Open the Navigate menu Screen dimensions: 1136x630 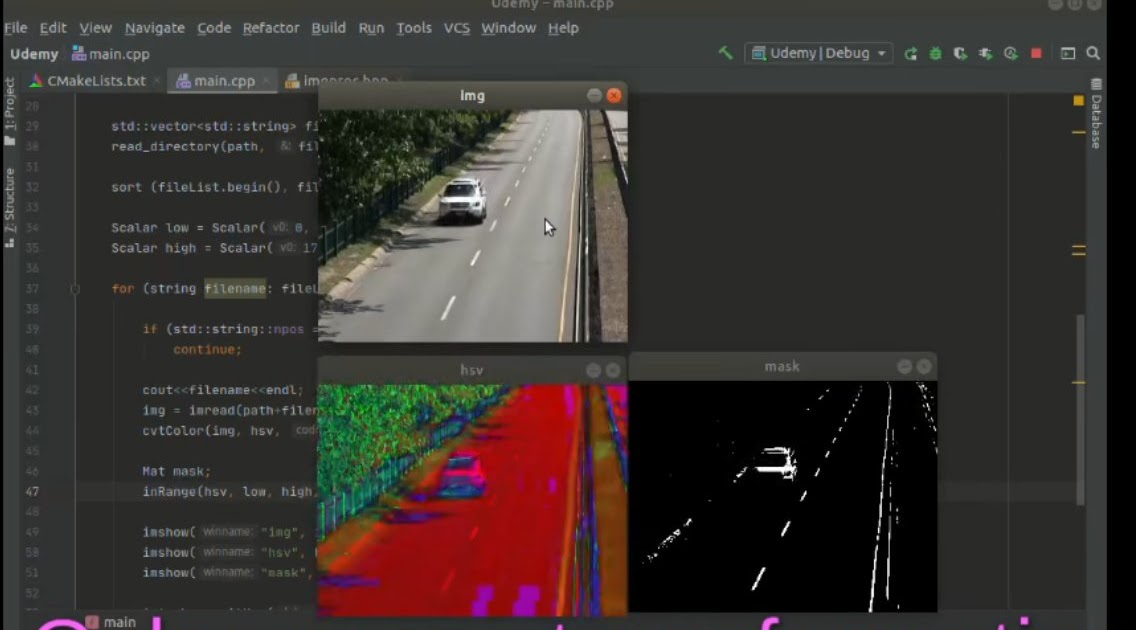tap(154, 28)
